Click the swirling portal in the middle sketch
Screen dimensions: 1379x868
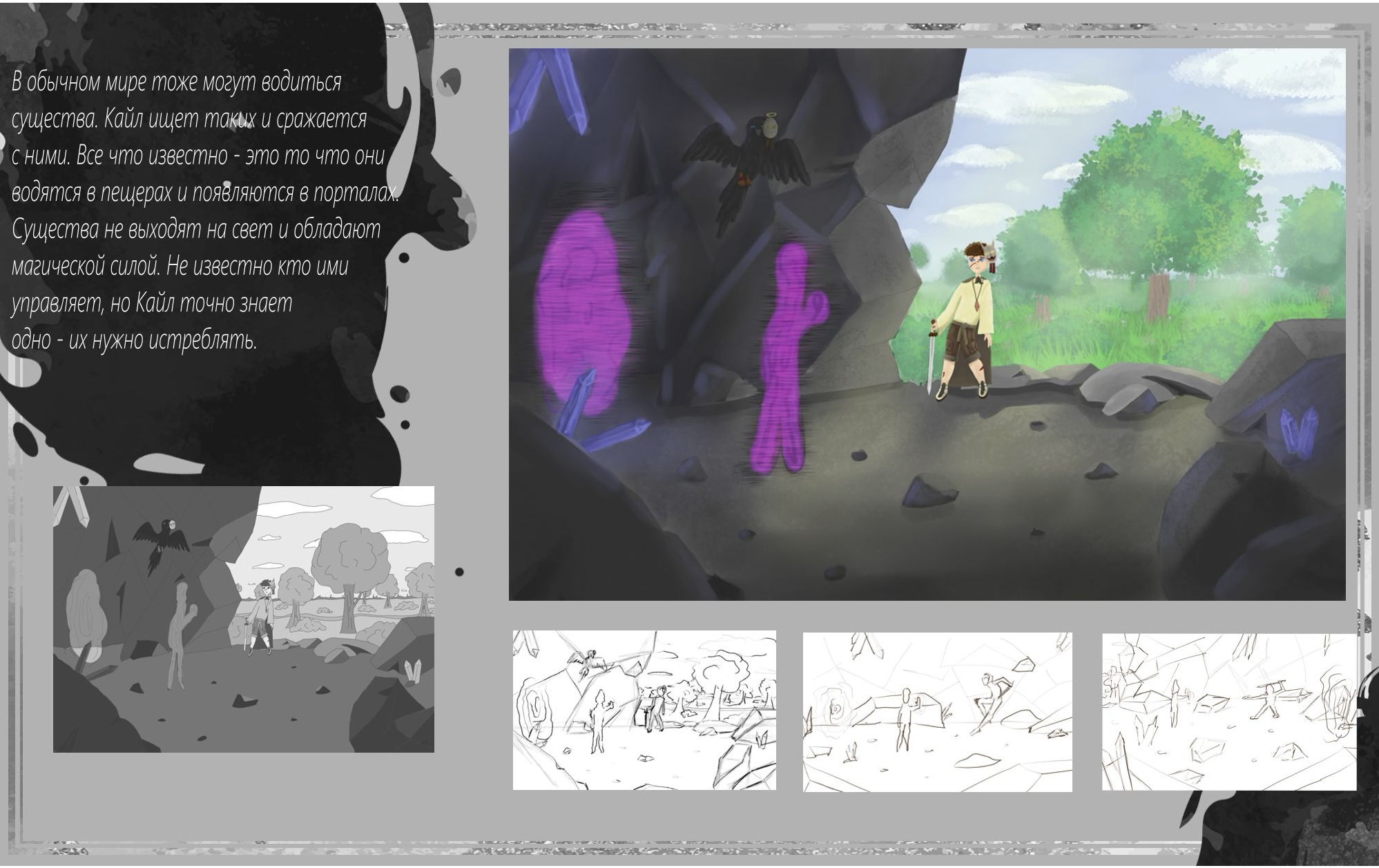[x=836, y=708]
